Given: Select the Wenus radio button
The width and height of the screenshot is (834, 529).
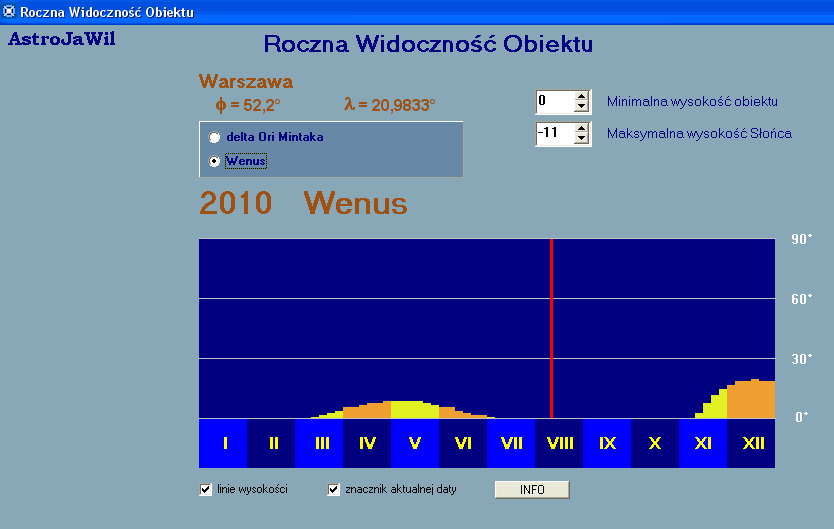Looking at the screenshot, I should pos(214,161).
